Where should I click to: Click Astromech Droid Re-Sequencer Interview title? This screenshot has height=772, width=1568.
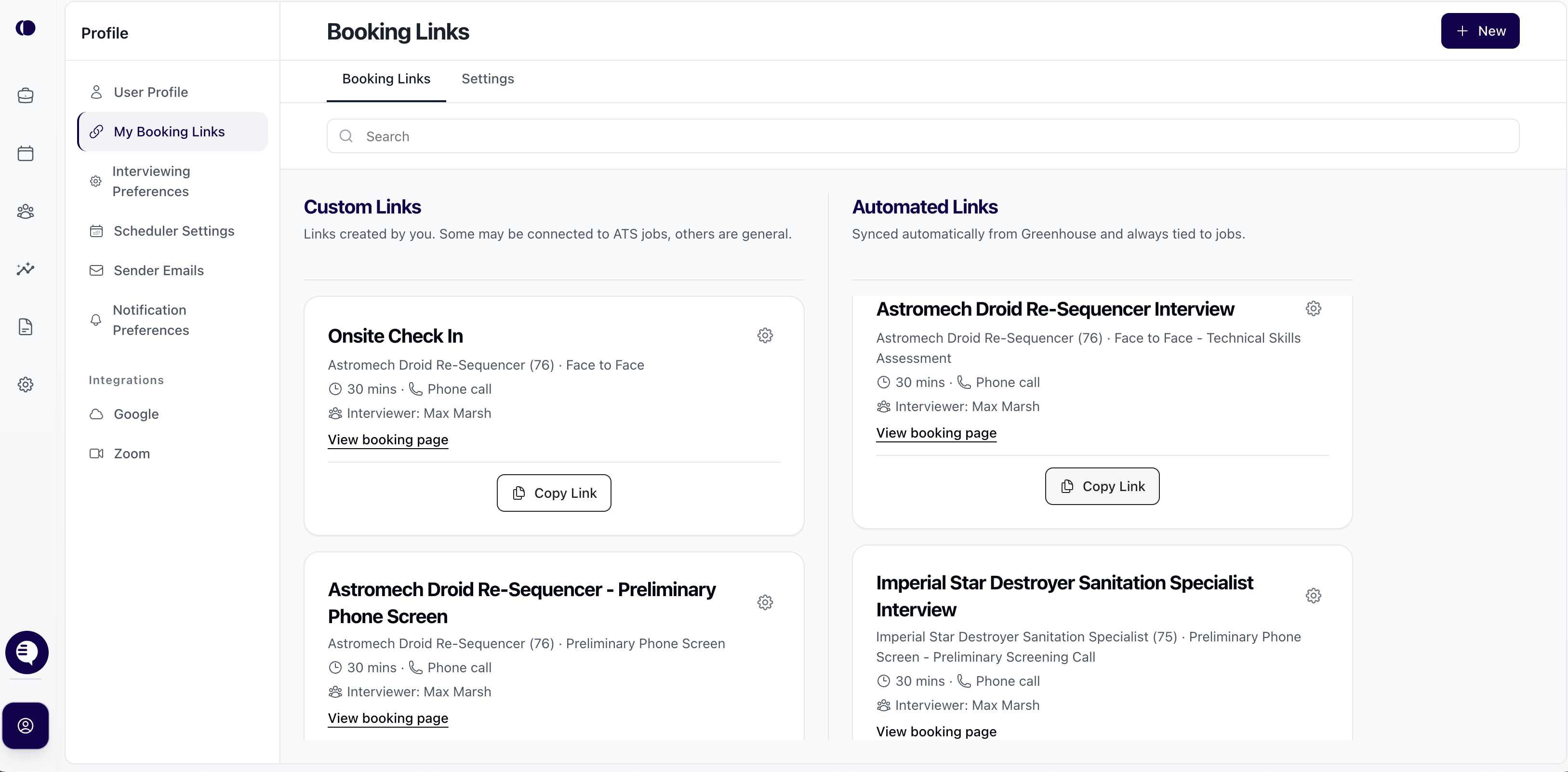(1055, 309)
